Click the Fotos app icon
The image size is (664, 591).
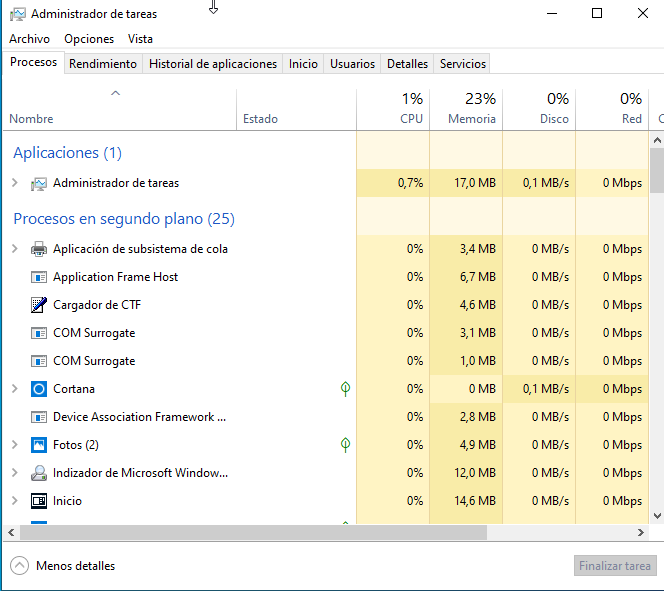[39, 445]
